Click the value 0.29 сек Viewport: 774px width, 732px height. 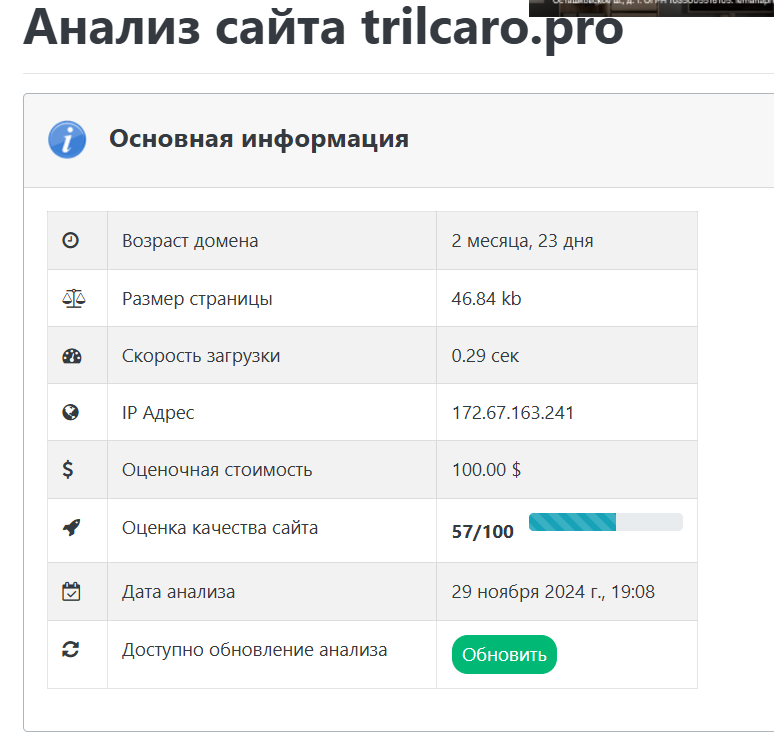coord(485,356)
